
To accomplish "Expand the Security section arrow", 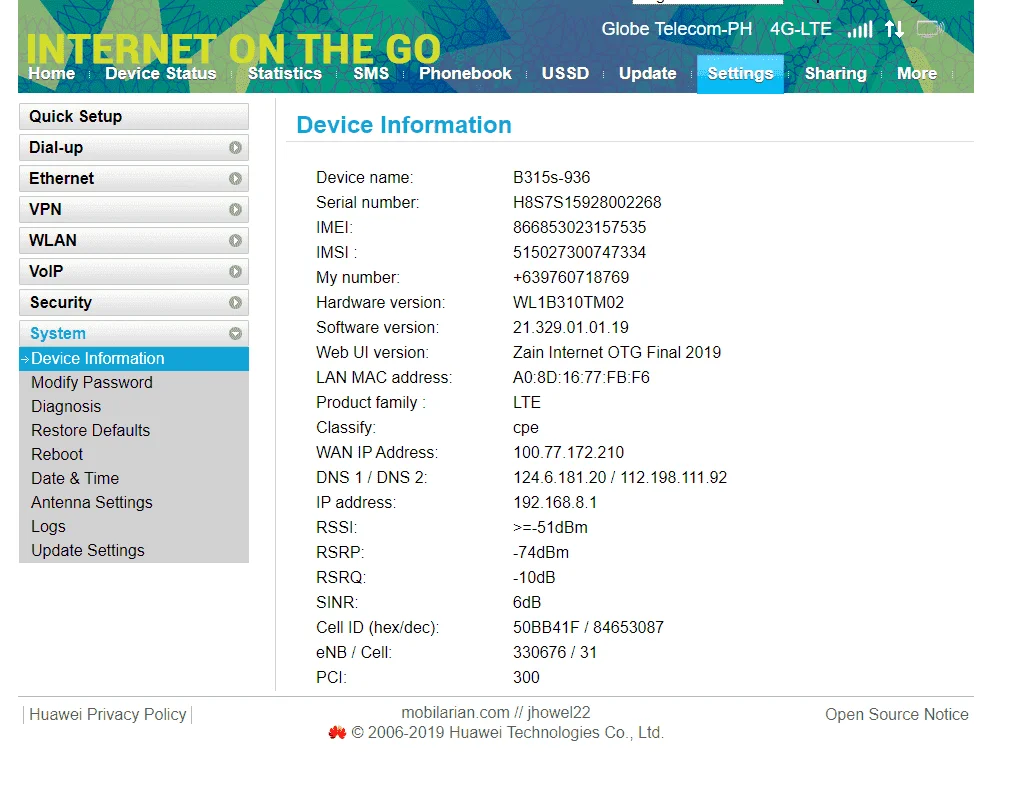I will 235,303.
